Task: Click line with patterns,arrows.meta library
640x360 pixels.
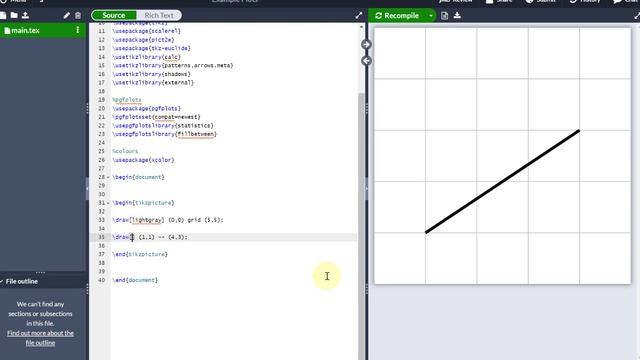Action: coord(173,65)
